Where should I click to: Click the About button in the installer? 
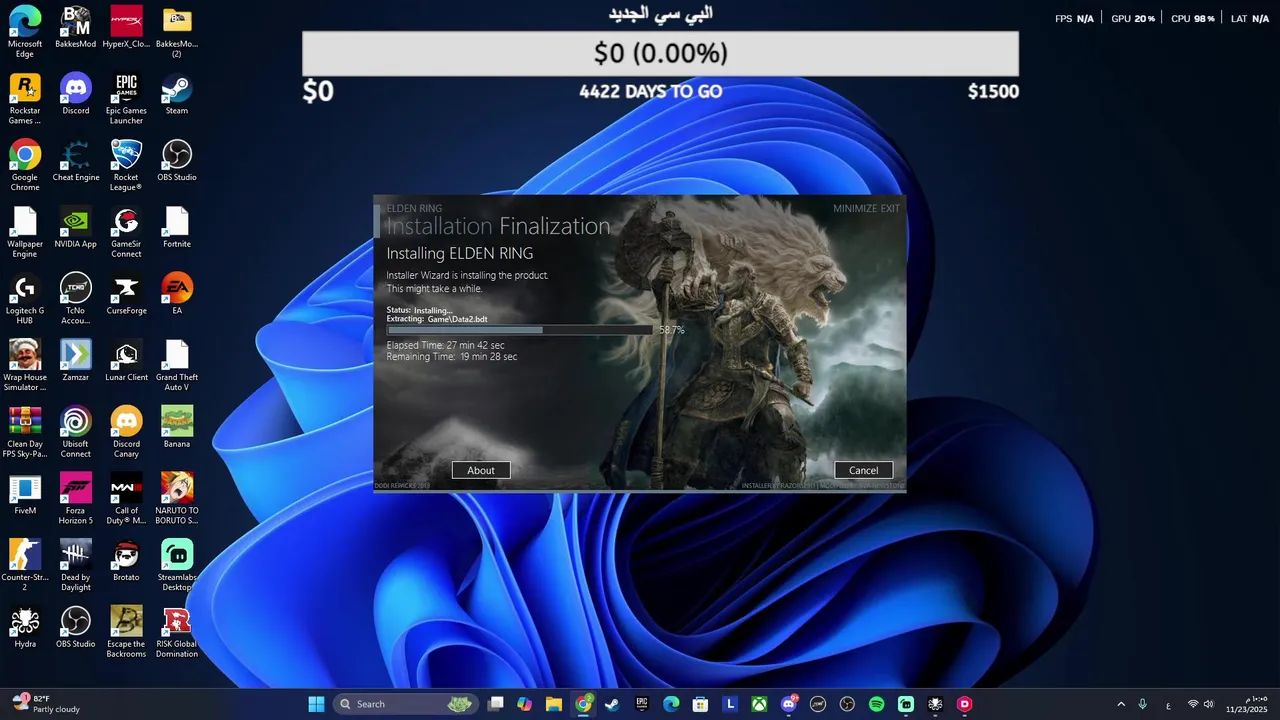click(481, 470)
